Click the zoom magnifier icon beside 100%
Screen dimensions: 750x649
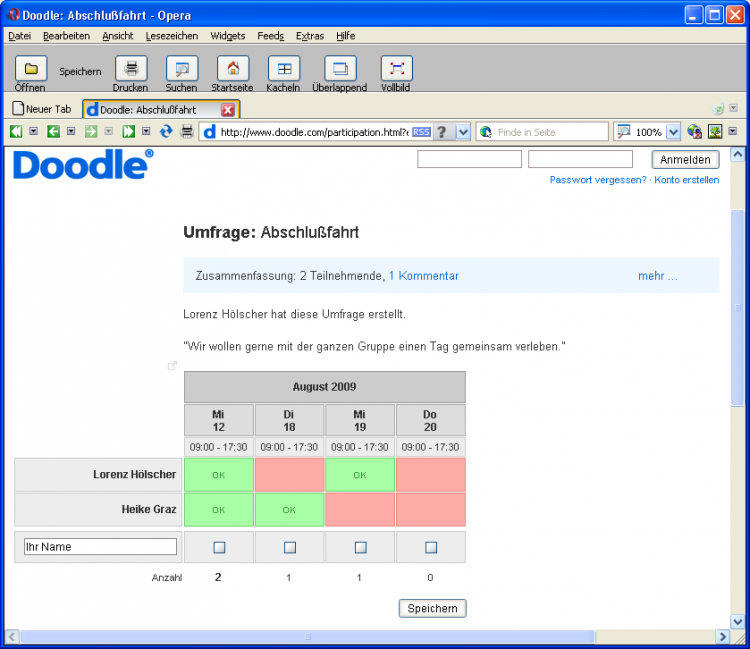[624, 132]
